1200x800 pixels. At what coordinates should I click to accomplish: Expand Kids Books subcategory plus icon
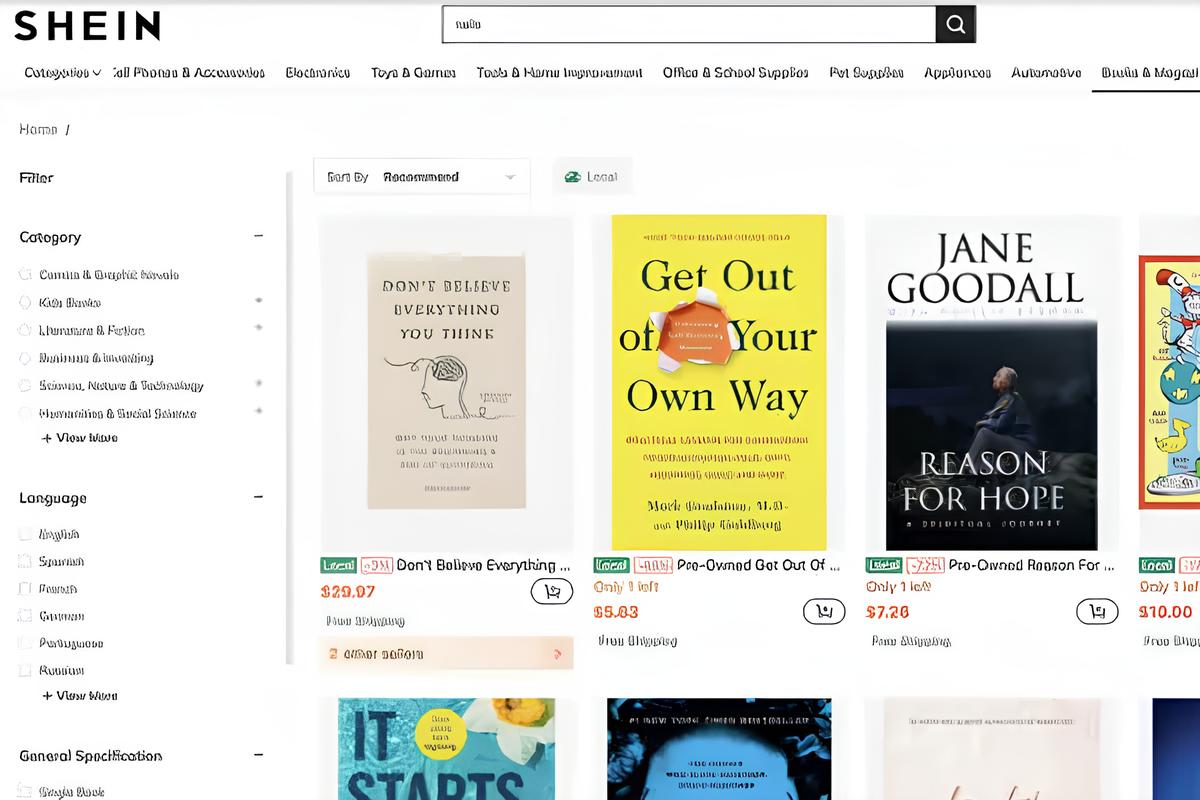(259, 301)
